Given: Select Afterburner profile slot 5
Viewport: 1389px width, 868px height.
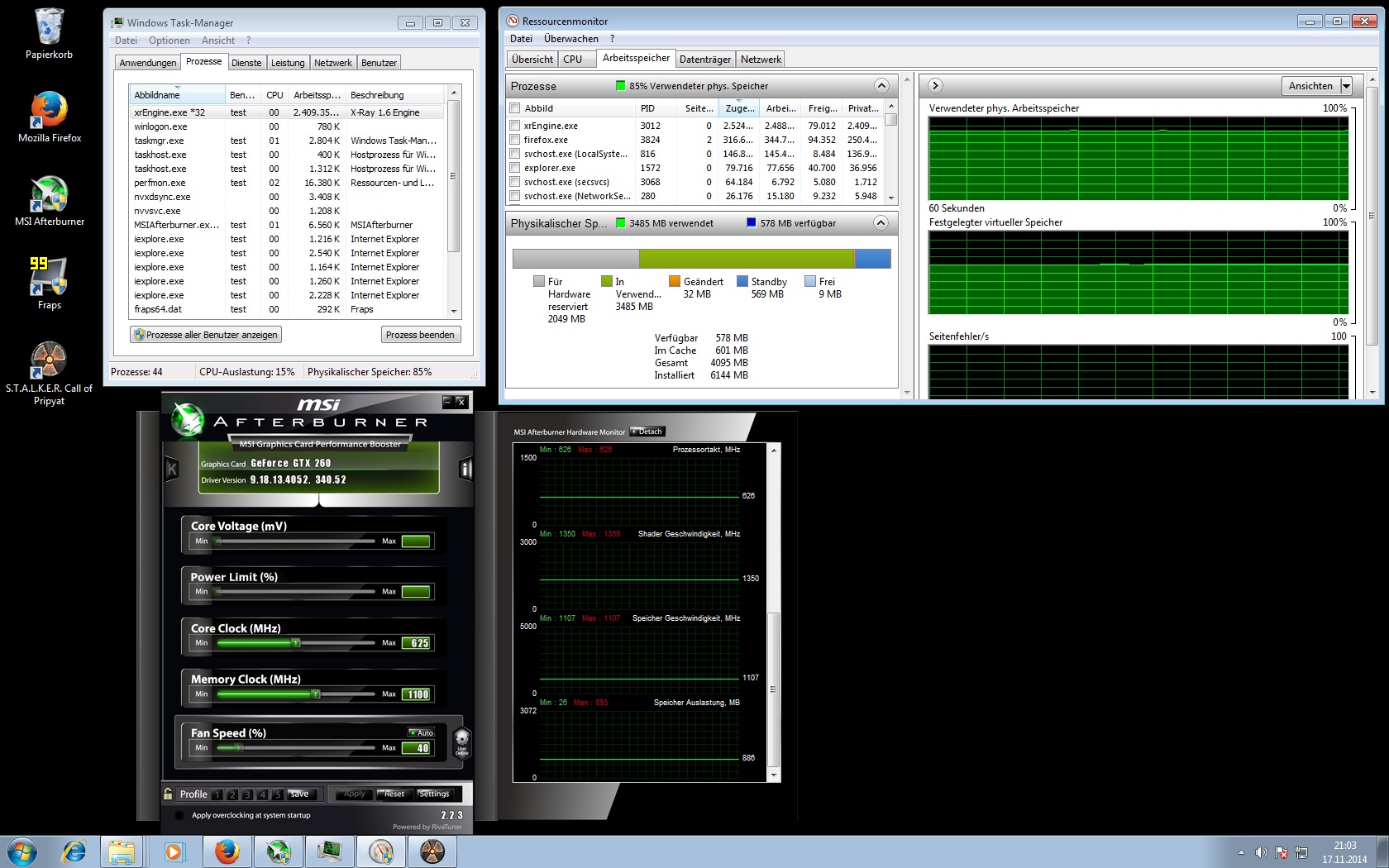Looking at the screenshot, I should click(x=277, y=794).
